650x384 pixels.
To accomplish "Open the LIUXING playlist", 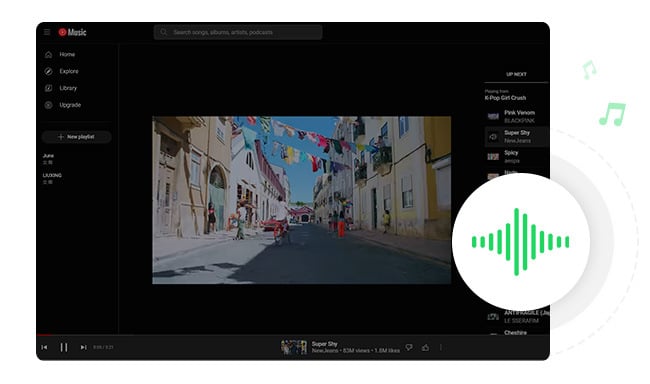I will click(52, 178).
